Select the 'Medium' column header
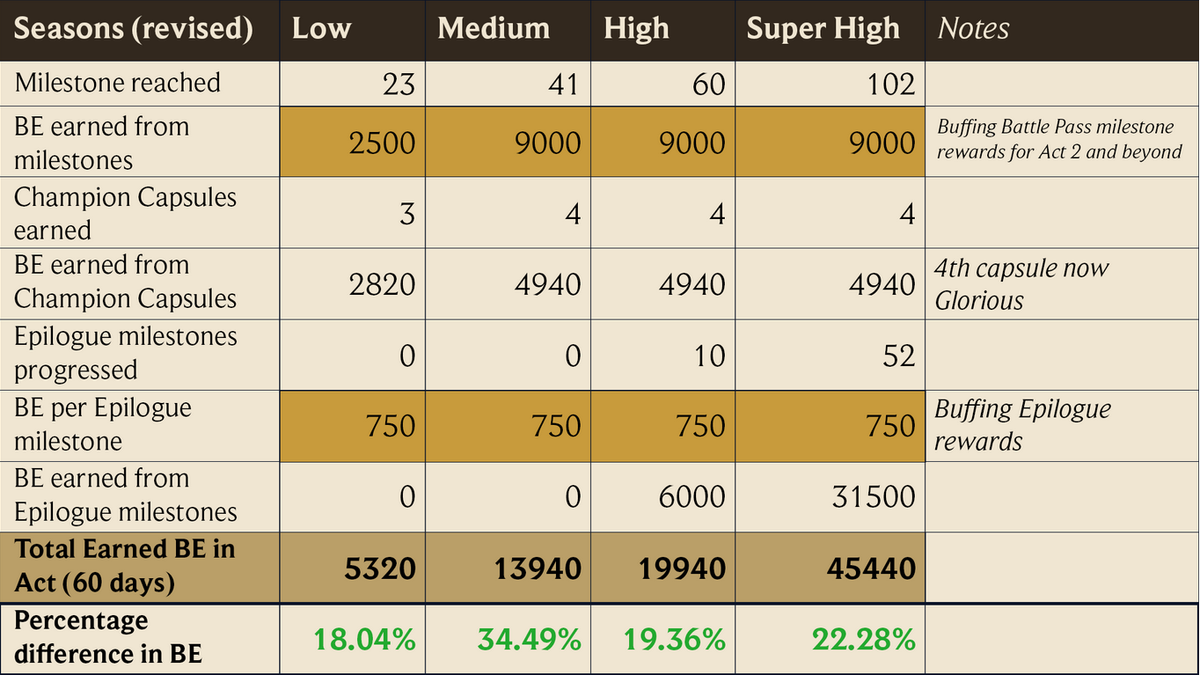Screen dimensions: 1200x675 tap(494, 28)
